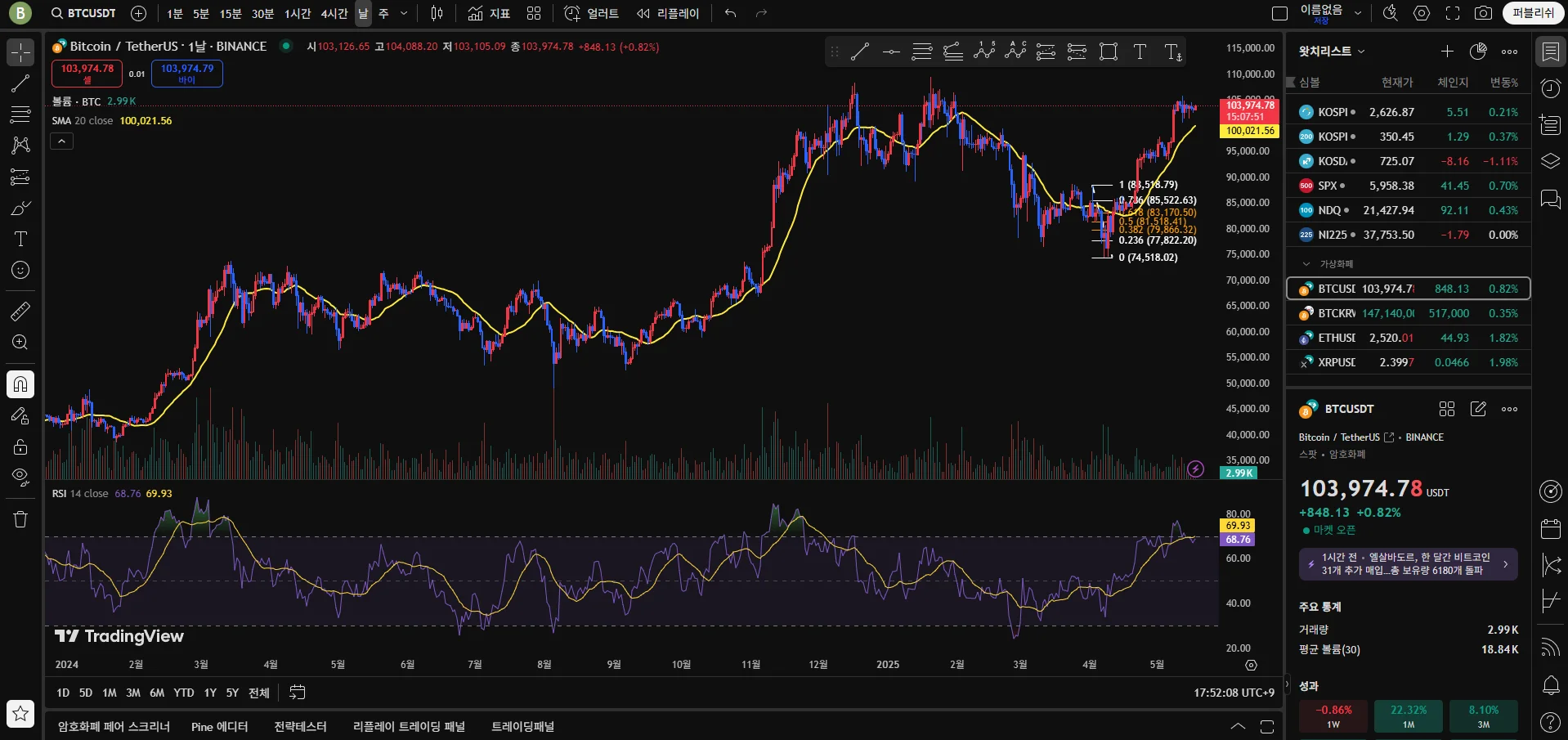Open the alerts alarm clock panel

(x=1550, y=88)
